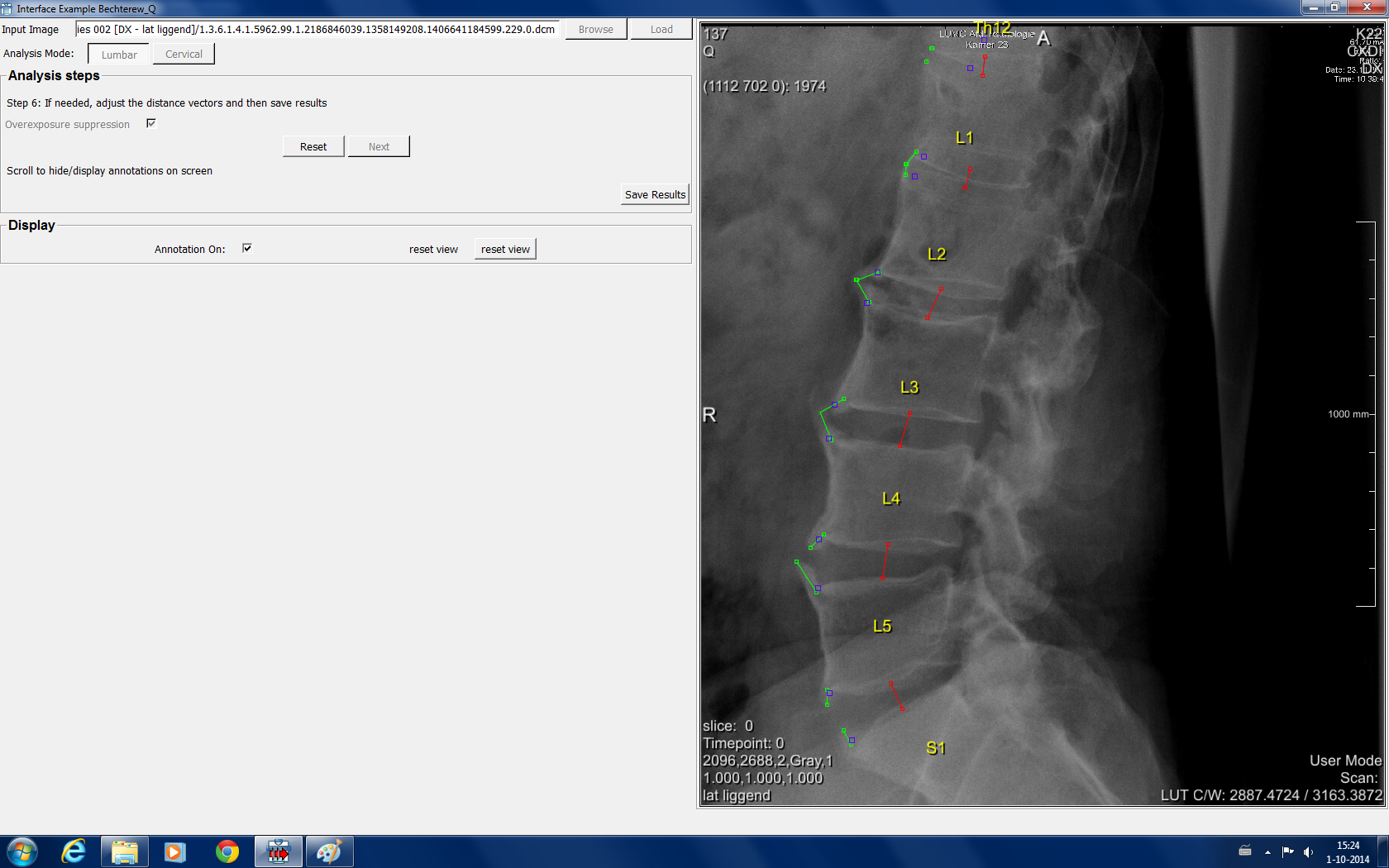Toggle the Overexposure suppression checkbox
The width and height of the screenshot is (1389, 868).
[151, 123]
